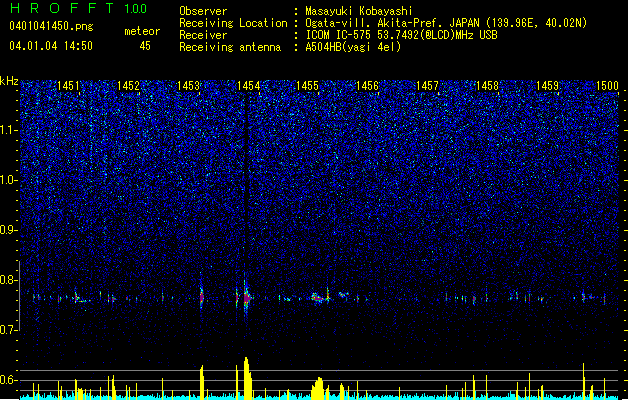Image resolution: width=629 pixels, height=400 pixels.
Task: Click the 1458 time axis label
Action: tap(487, 86)
